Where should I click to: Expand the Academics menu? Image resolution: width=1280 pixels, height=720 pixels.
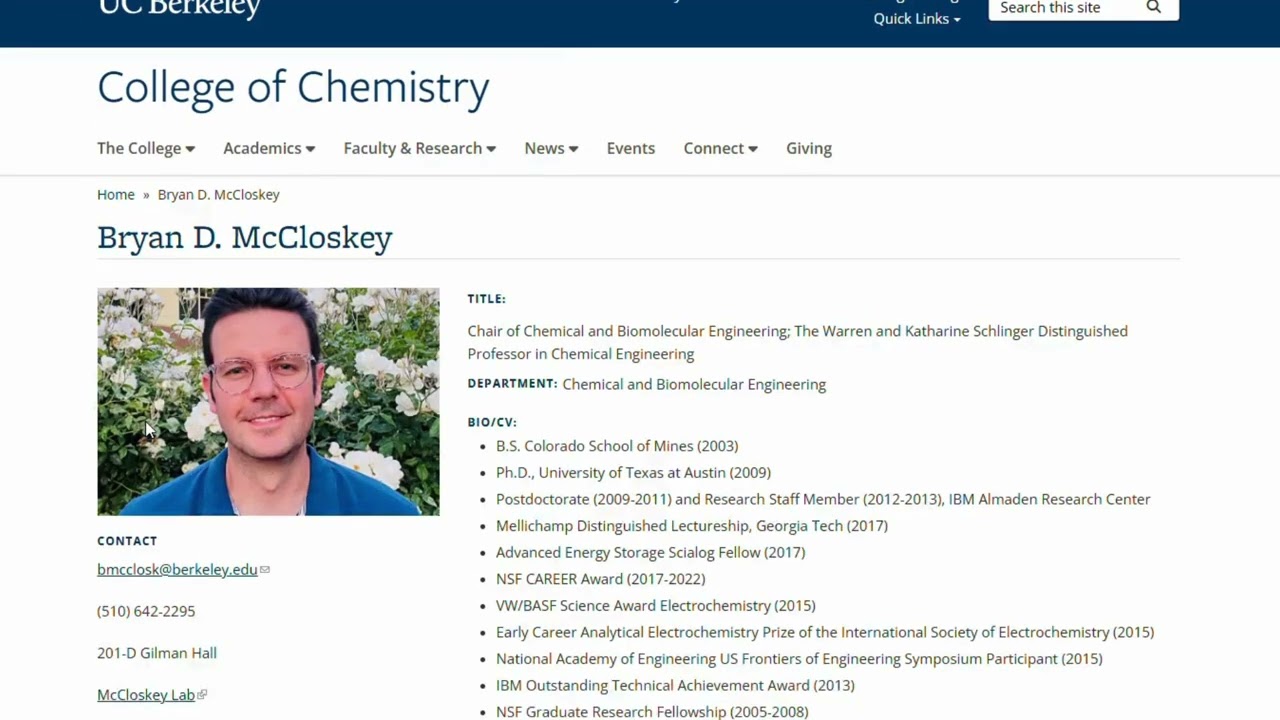[269, 148]
